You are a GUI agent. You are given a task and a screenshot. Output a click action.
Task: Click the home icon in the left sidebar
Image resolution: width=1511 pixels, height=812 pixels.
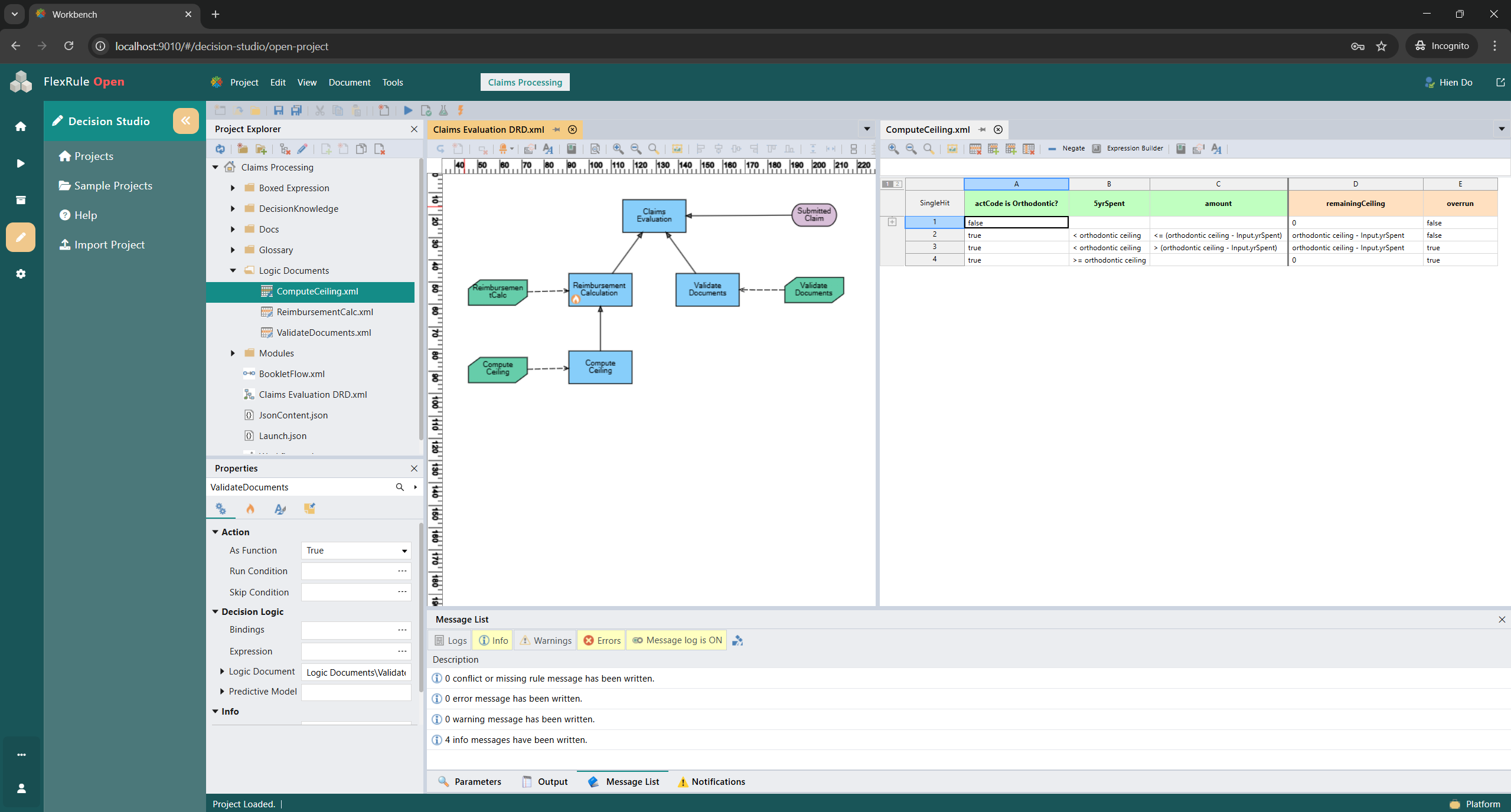coord(21,126)
